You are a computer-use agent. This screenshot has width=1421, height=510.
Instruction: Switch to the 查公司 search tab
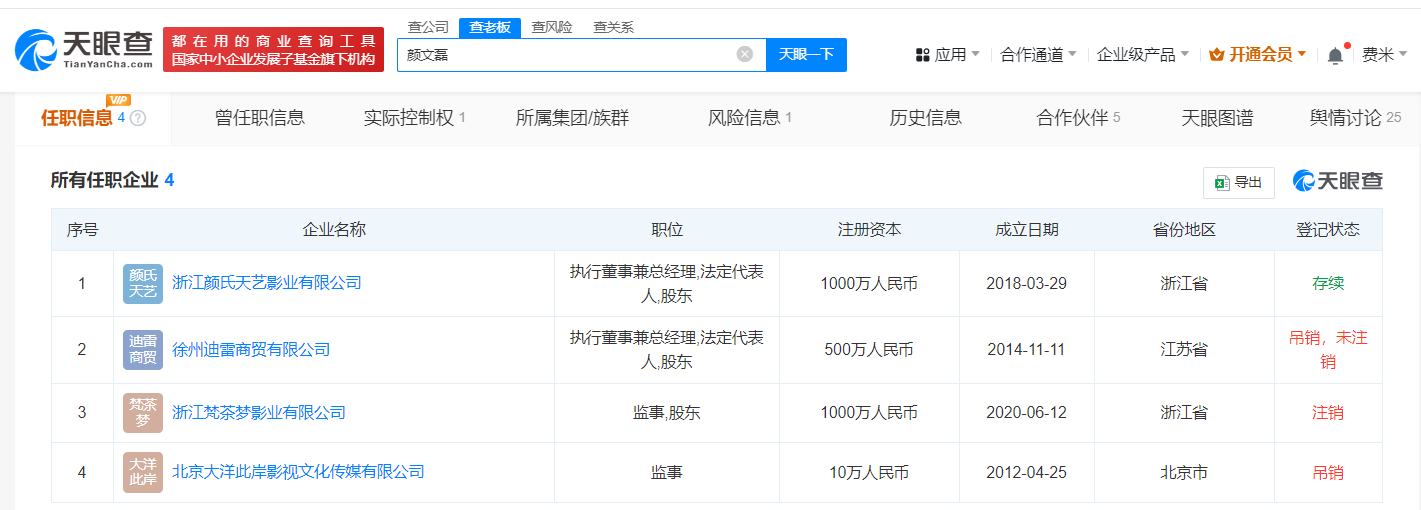428,27
